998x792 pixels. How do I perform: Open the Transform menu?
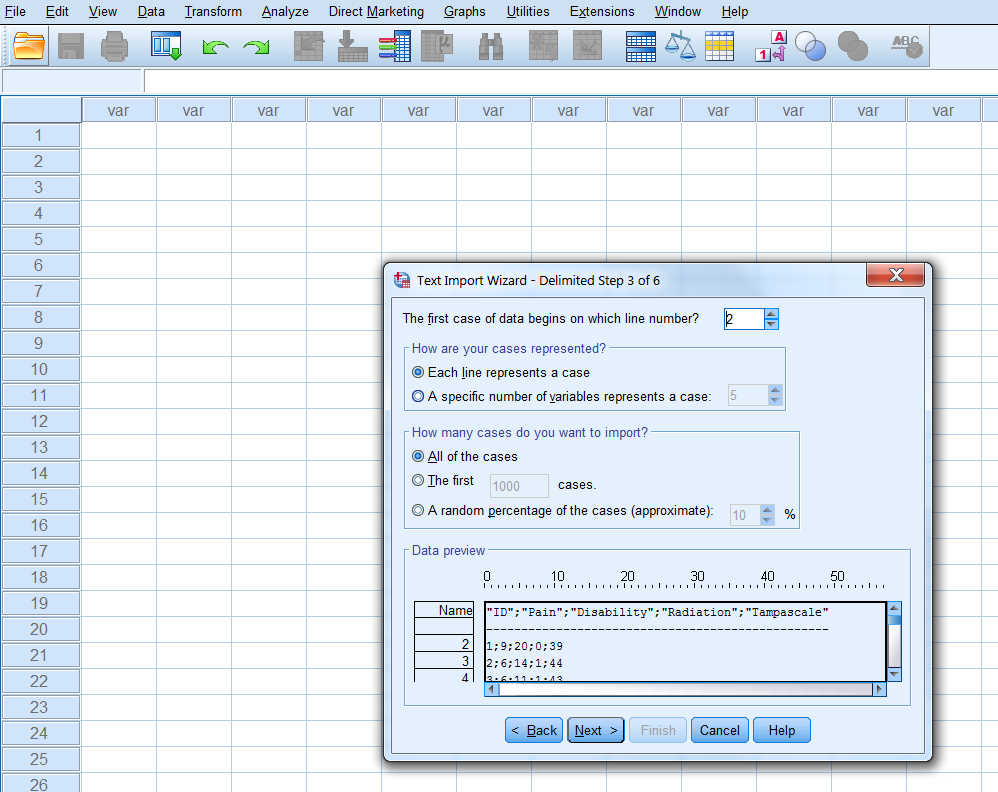(213, 11)
